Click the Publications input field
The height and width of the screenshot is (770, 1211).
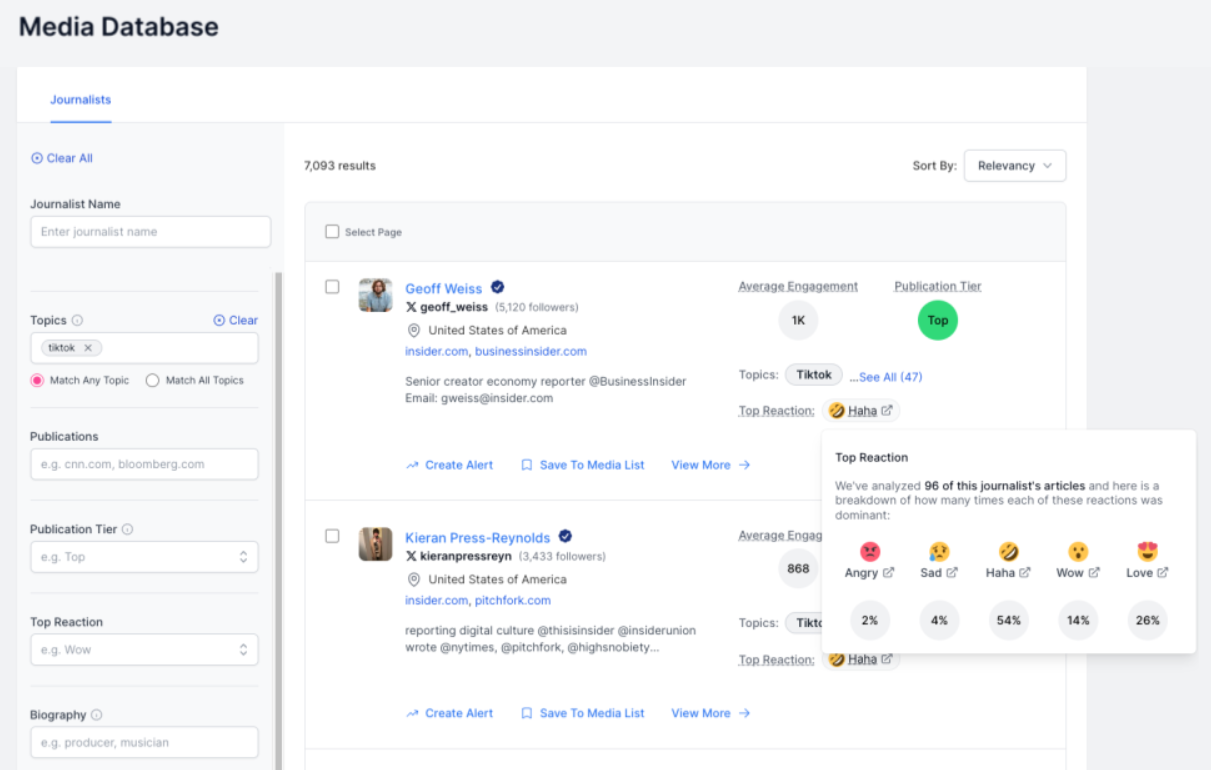click(144, 464)
